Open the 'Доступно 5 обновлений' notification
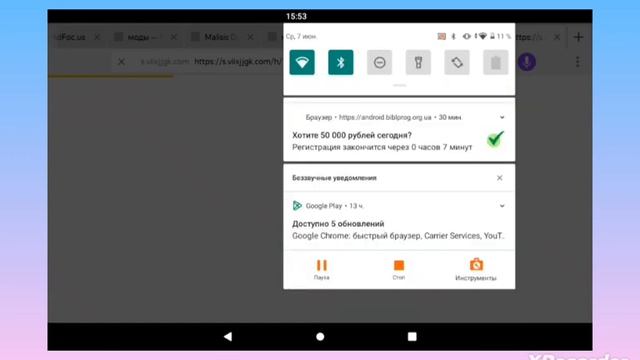Viewport: 640px width, 360px height. point(399,221)
